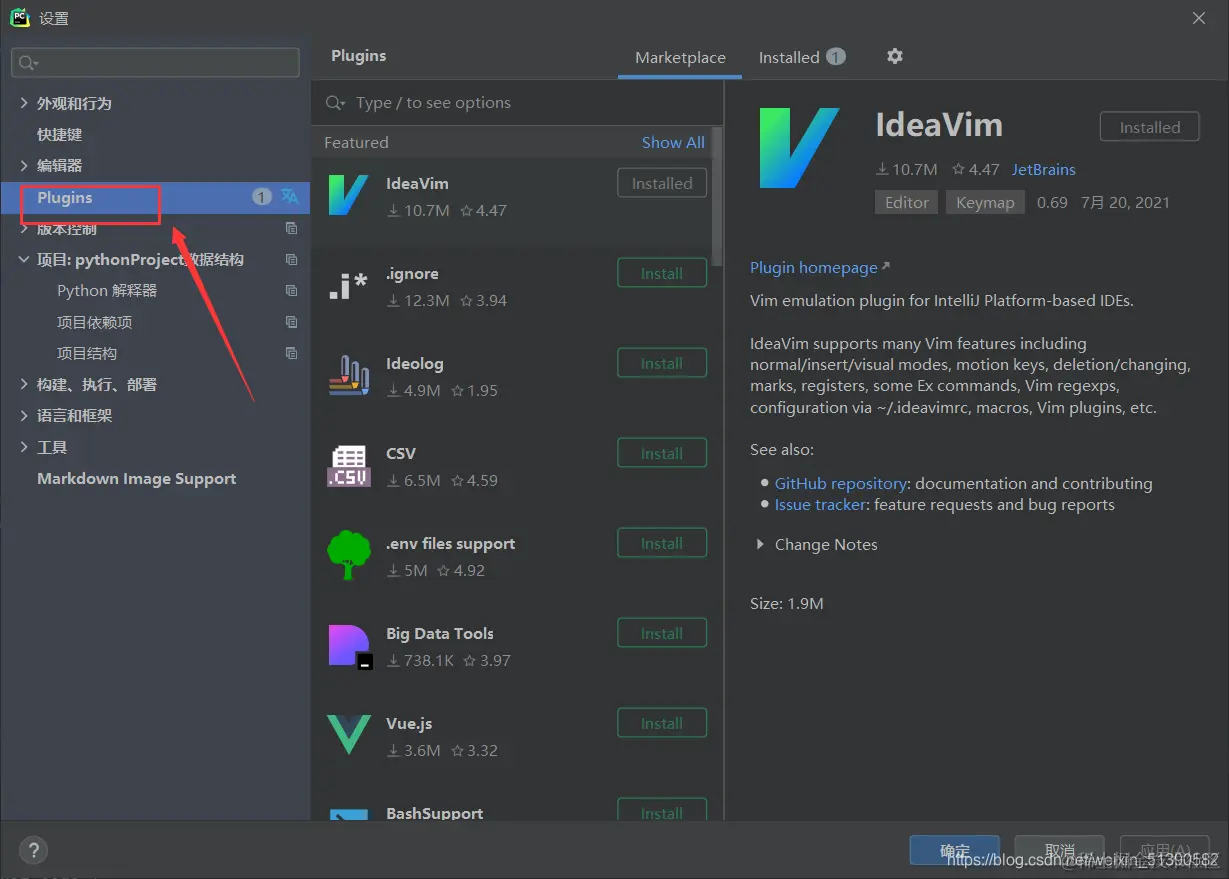Expand the 工具 tree node
The width and height of the screenshot is (1229, 879).
25,447
